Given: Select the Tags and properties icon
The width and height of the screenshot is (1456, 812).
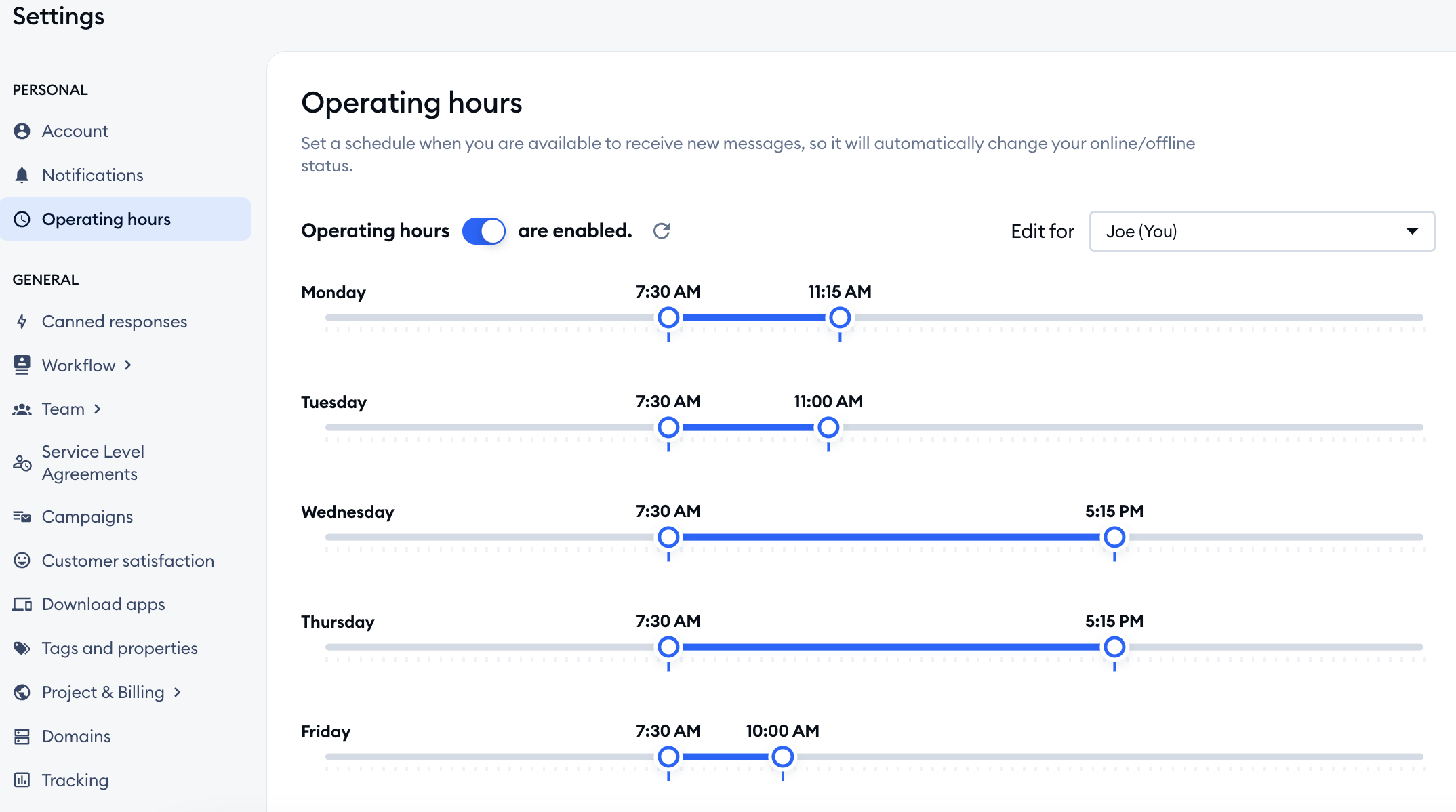Looking at the screenshot, I should [x=22, y=647].
